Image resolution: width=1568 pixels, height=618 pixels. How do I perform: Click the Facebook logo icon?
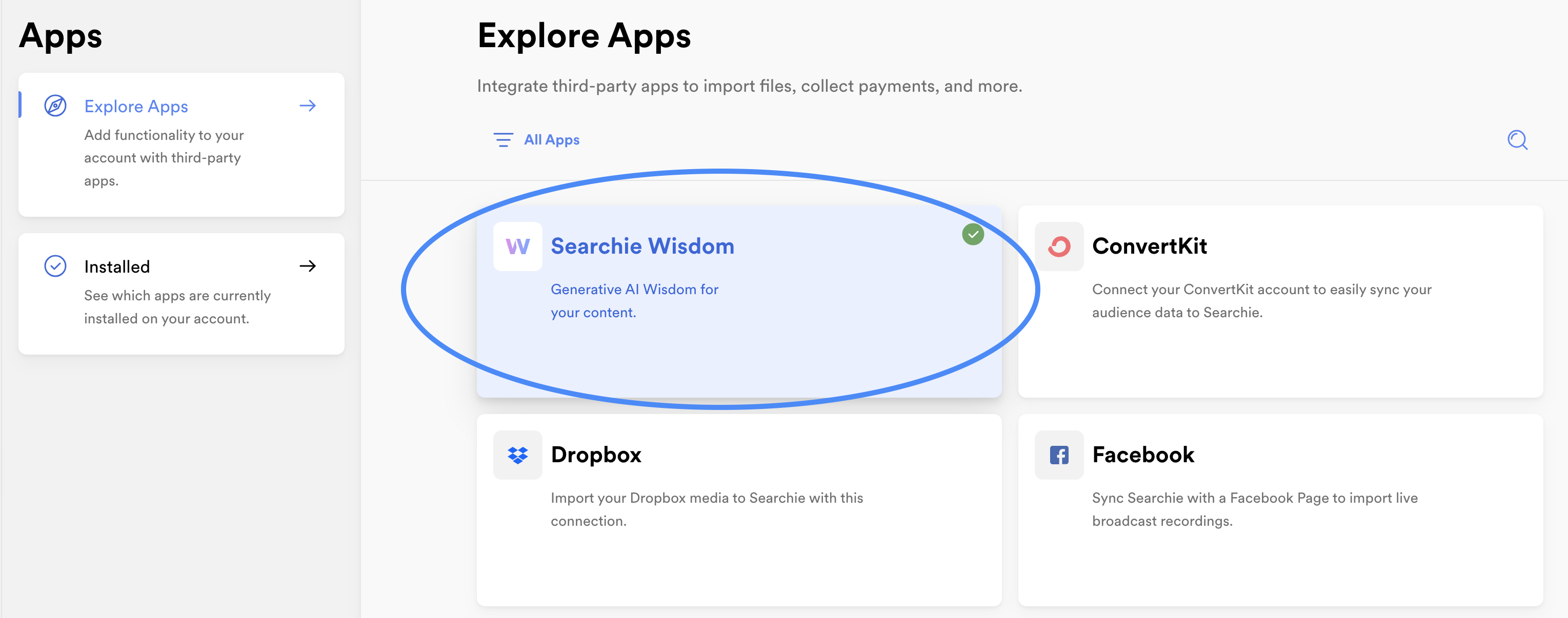tap(1058, 455)
